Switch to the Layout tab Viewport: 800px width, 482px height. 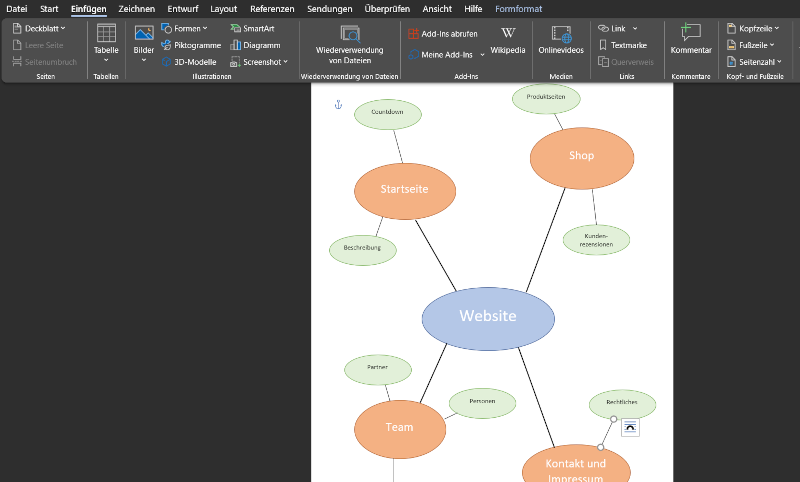(x=224, y=9)
